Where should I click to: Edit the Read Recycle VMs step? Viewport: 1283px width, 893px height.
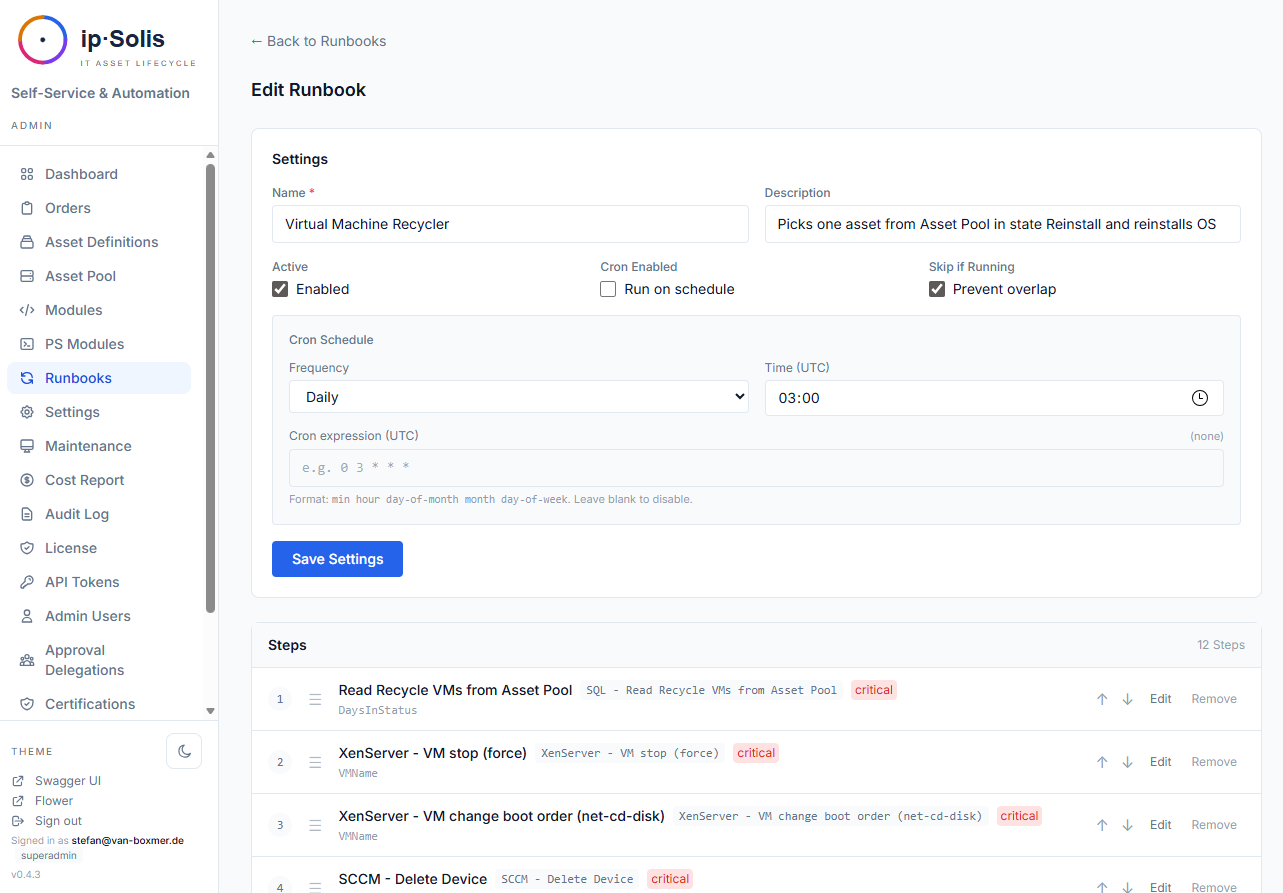click(1160, 699)
